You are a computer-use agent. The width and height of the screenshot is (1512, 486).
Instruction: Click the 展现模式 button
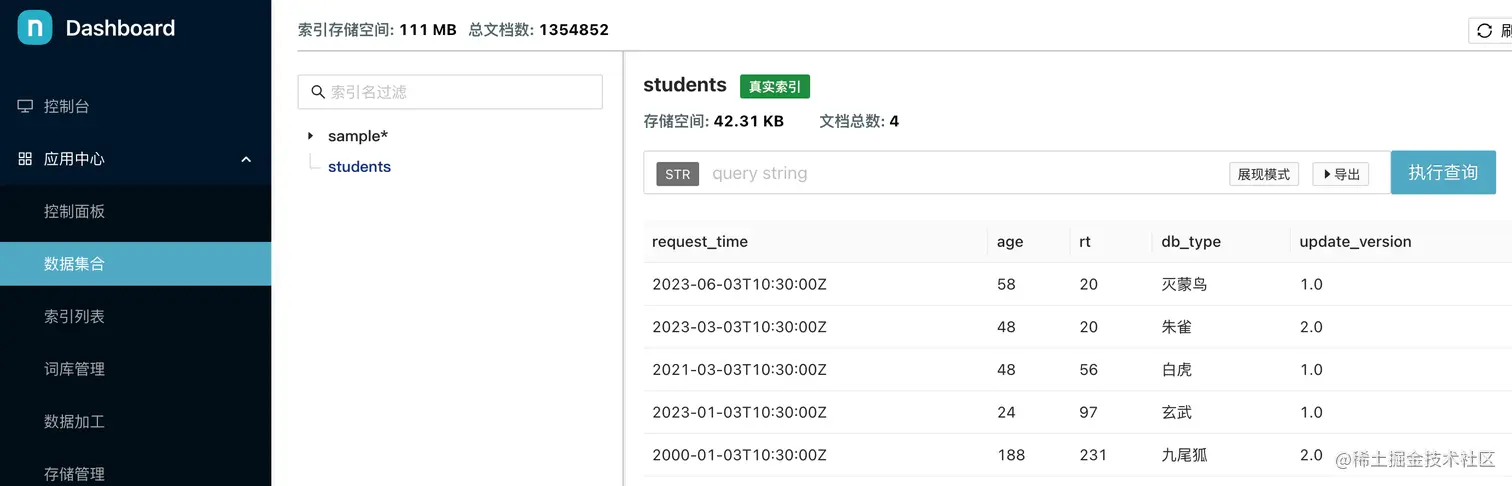tap(1264, 174)
